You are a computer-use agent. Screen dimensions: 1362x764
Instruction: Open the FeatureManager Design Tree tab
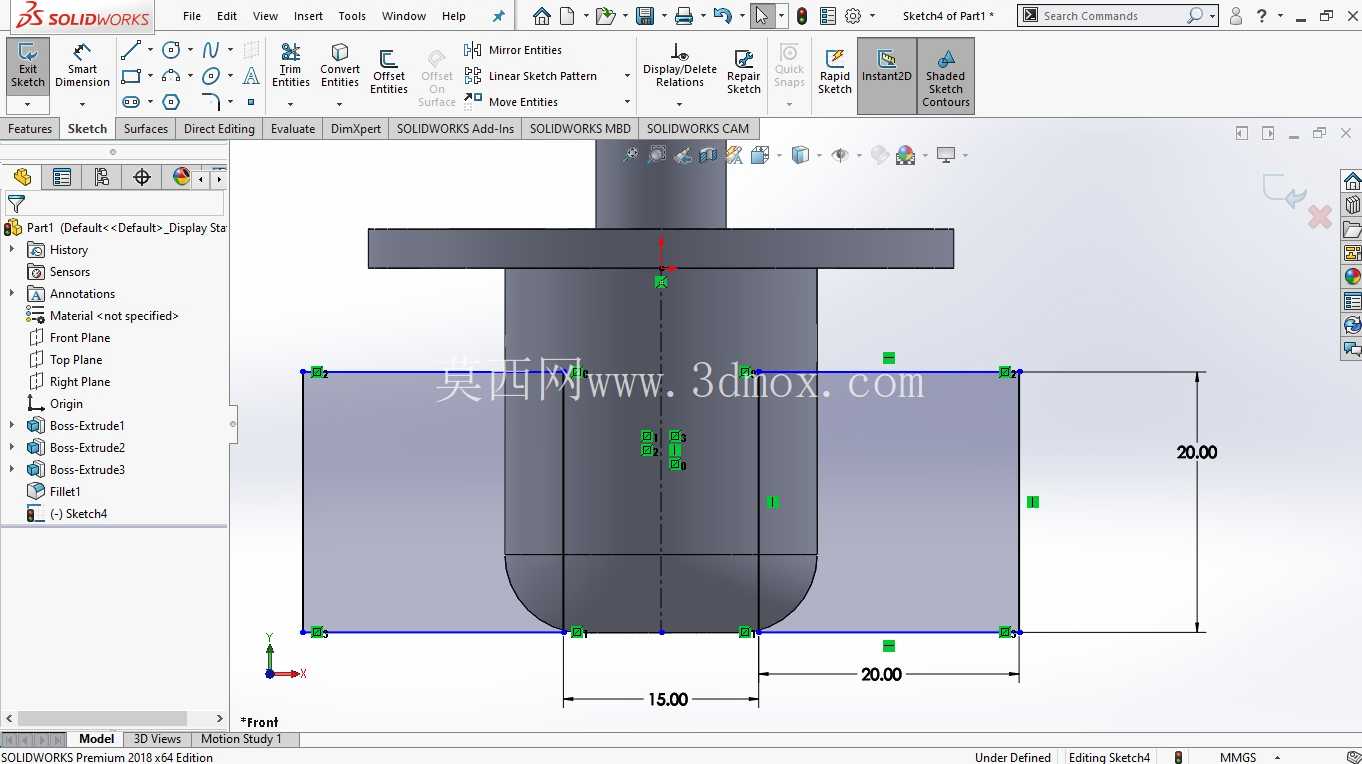point(22,177)
